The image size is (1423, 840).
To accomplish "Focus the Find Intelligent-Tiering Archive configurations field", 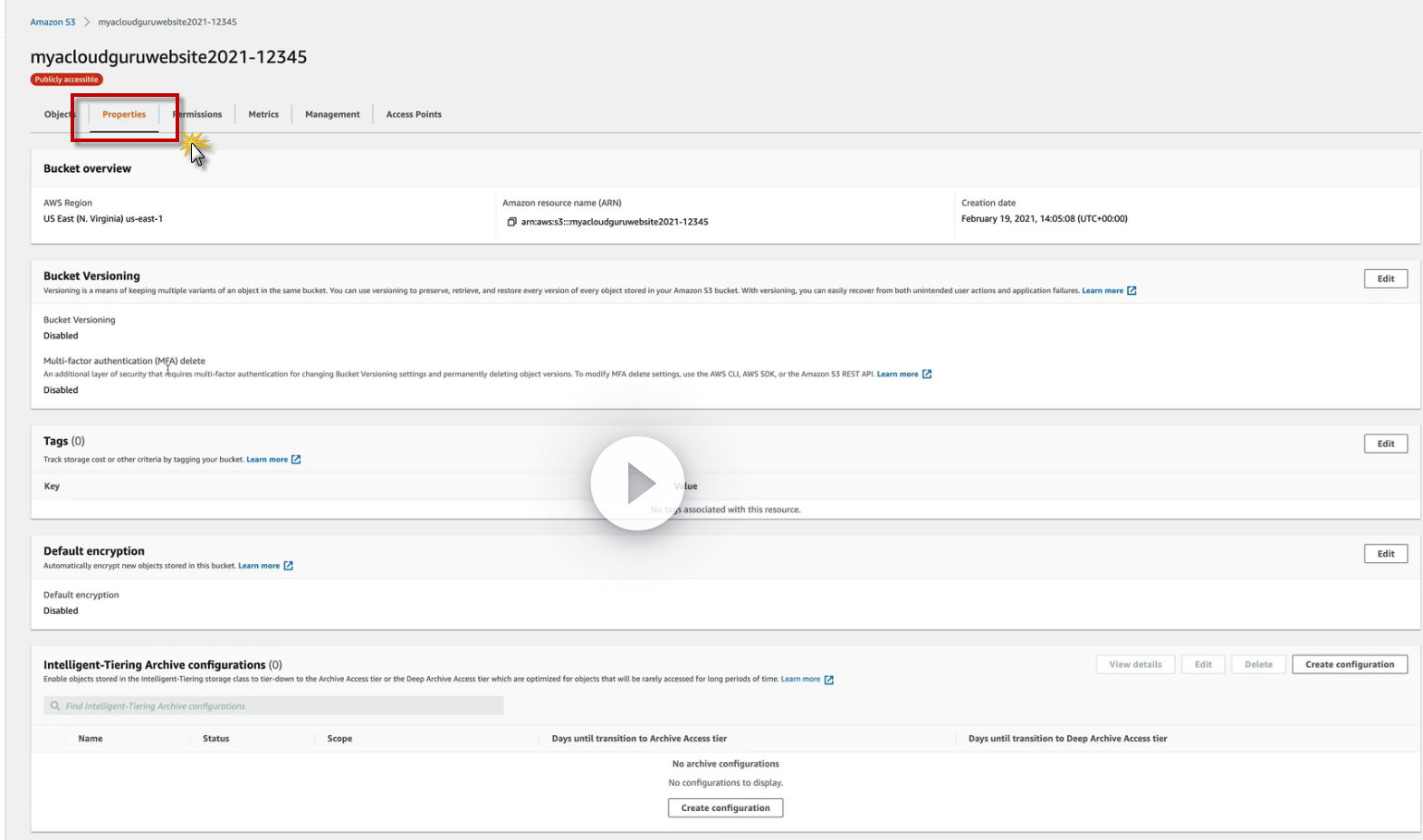I will click(x=273, y=706).
